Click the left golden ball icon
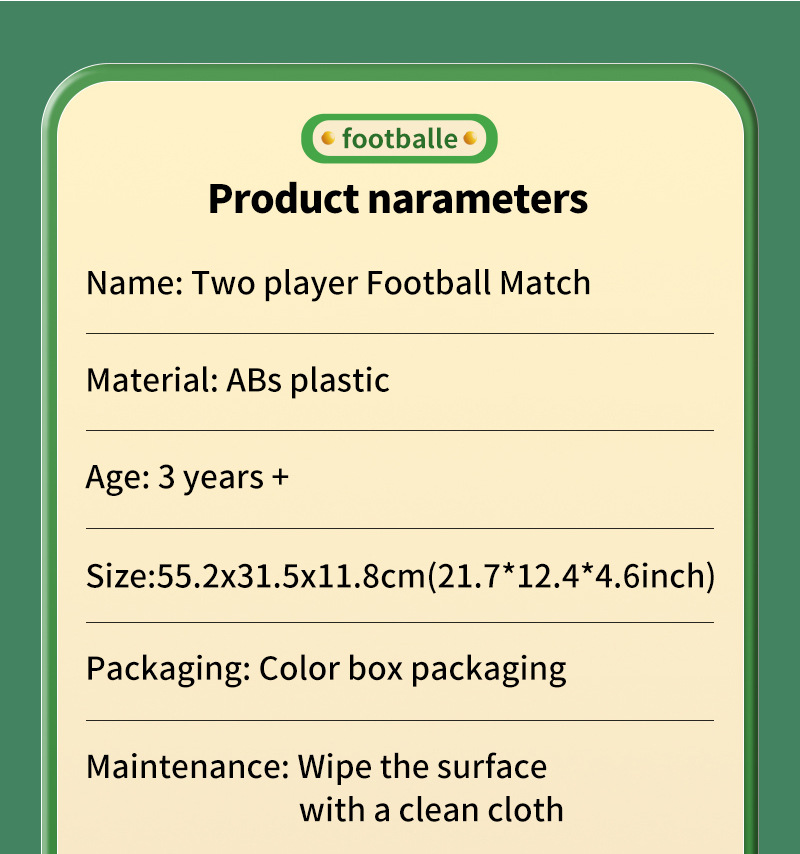The image size is (800, 854). 327,139
